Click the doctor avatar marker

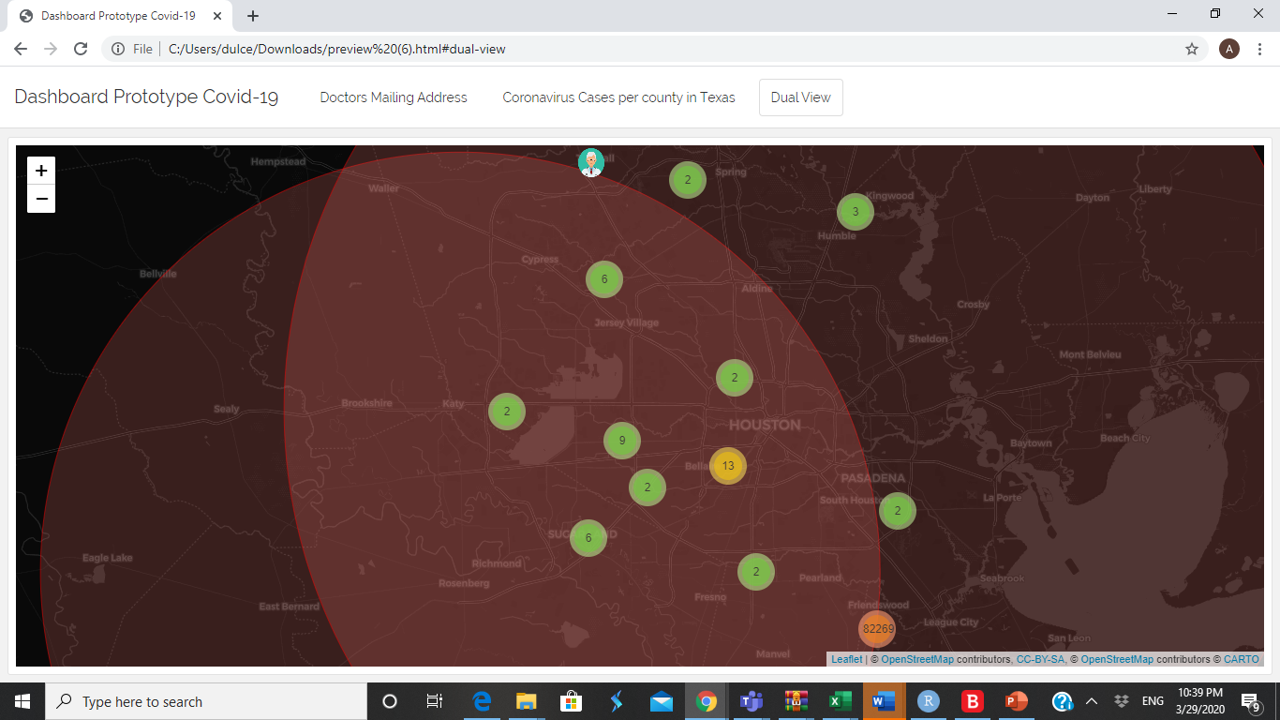click(x=591, y=162)
